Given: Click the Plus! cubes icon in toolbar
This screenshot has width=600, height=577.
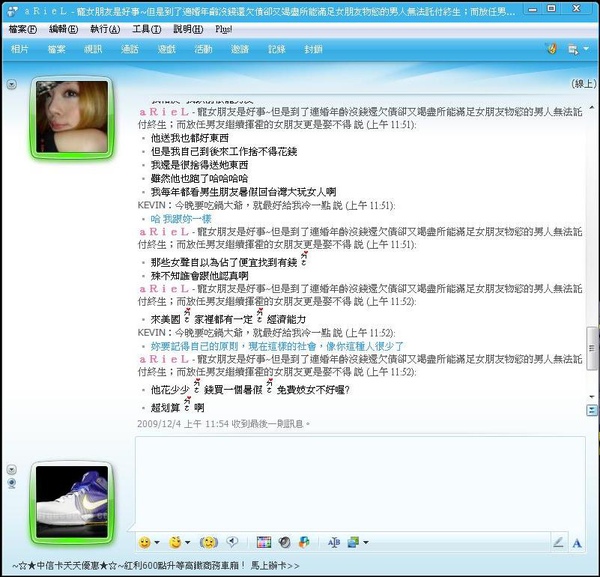Looking at the screenshot, I should pos(304,542).
